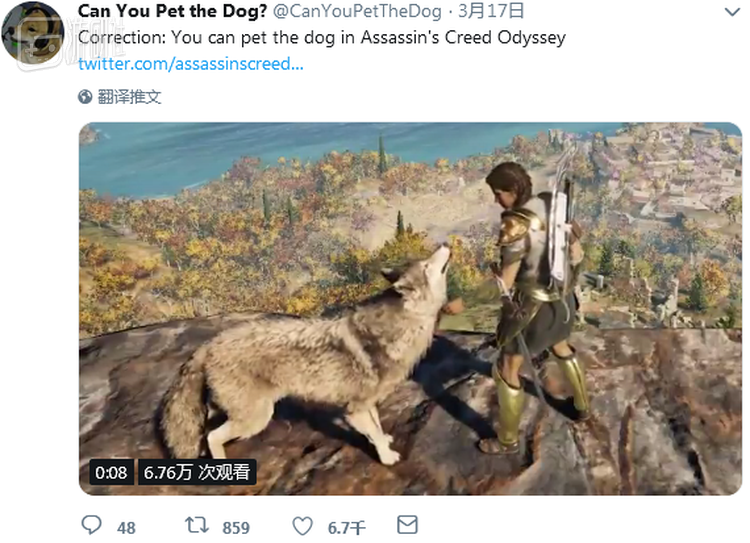Like the tweet with heart icon
The width and height of the screenshot is (750, 543).
pyautogui.click(x=303, y=526)
